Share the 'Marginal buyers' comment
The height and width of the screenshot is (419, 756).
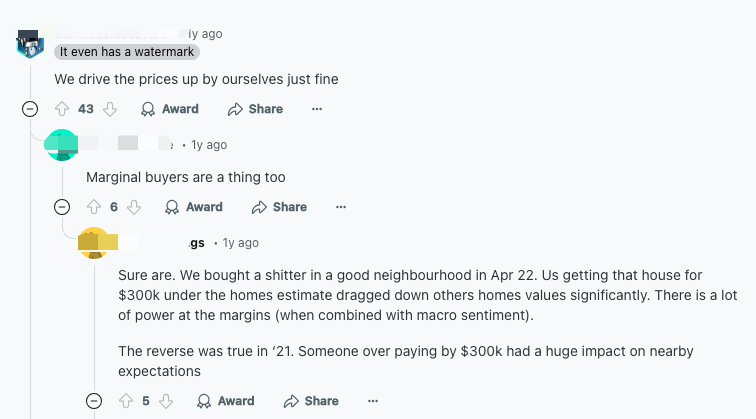pyautogui.click(x=279, y=207)
